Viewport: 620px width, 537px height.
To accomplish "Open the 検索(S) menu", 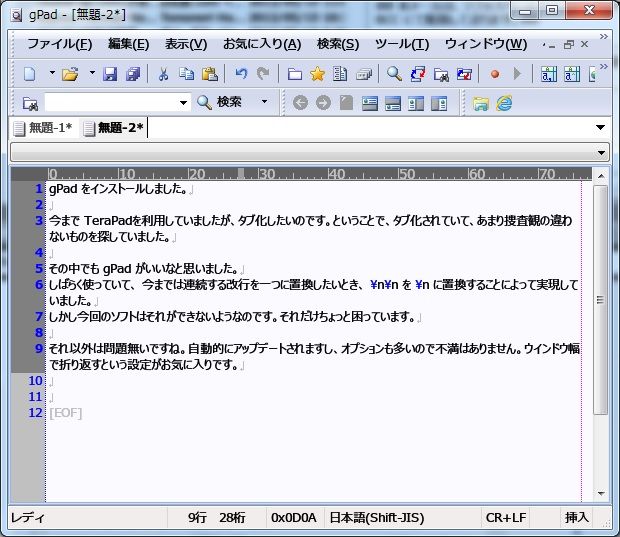I will [x=338, y=44].
